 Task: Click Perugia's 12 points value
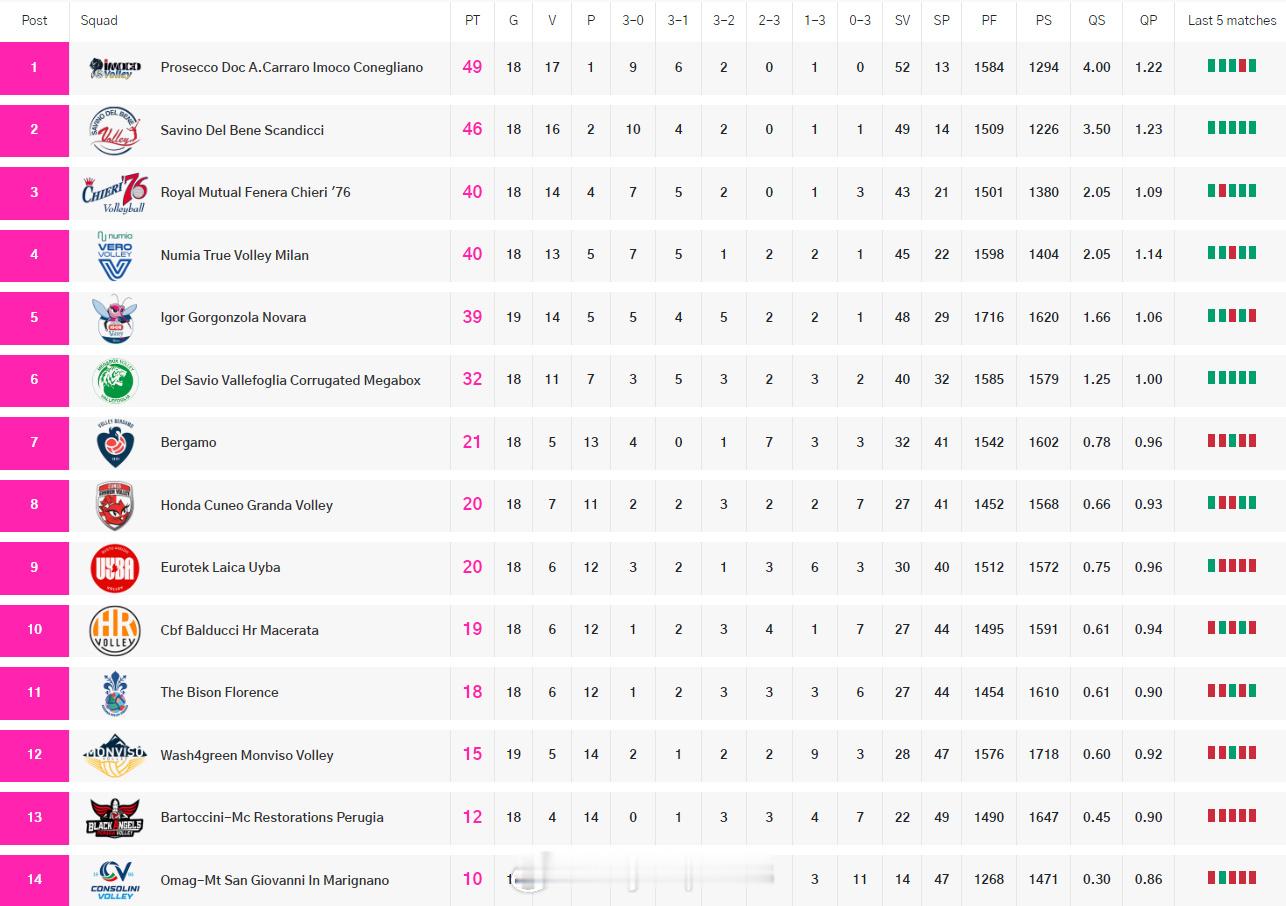(x=473, y=817)
